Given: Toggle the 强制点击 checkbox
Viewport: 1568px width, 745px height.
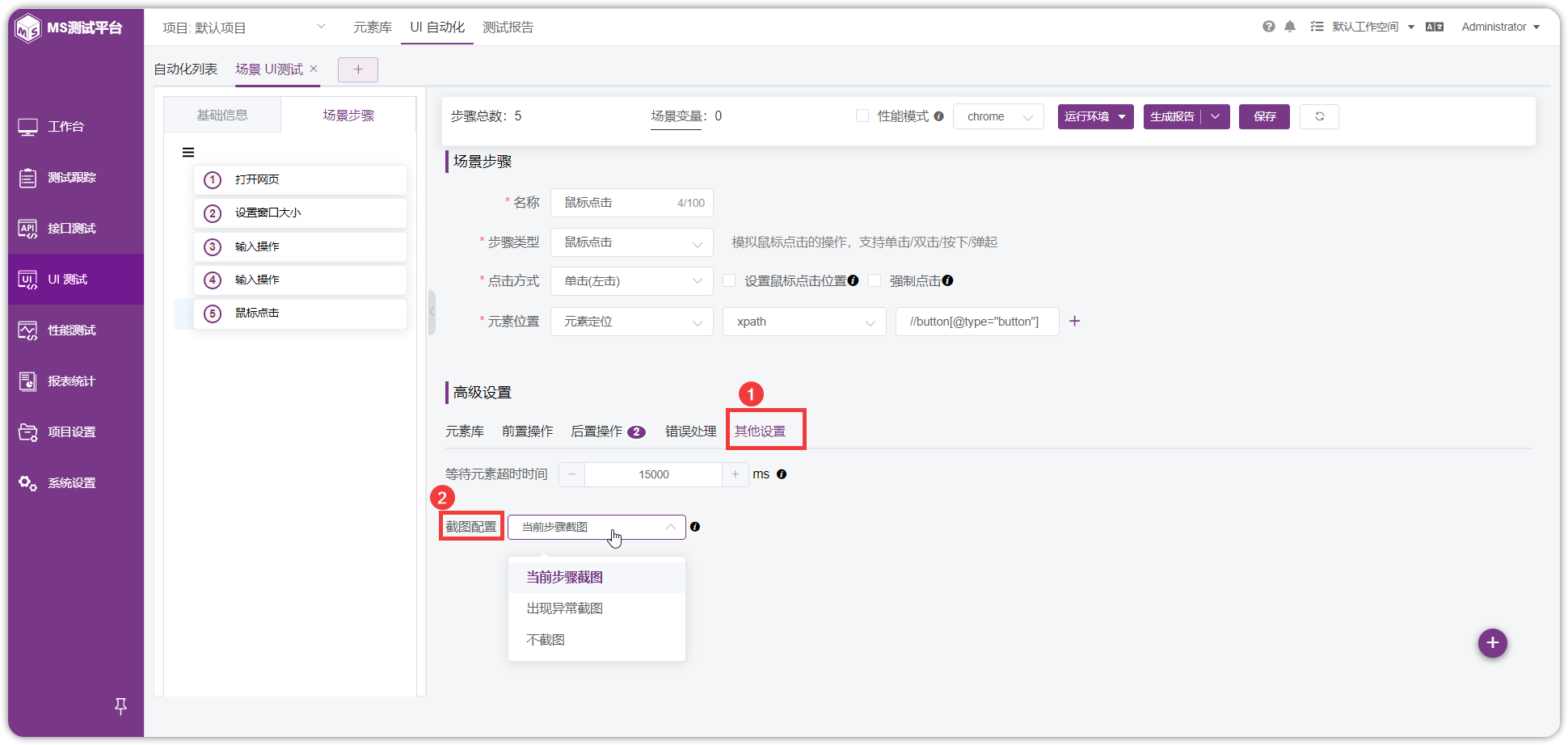Looking at the screenshot, I should [x=875, y=280].
